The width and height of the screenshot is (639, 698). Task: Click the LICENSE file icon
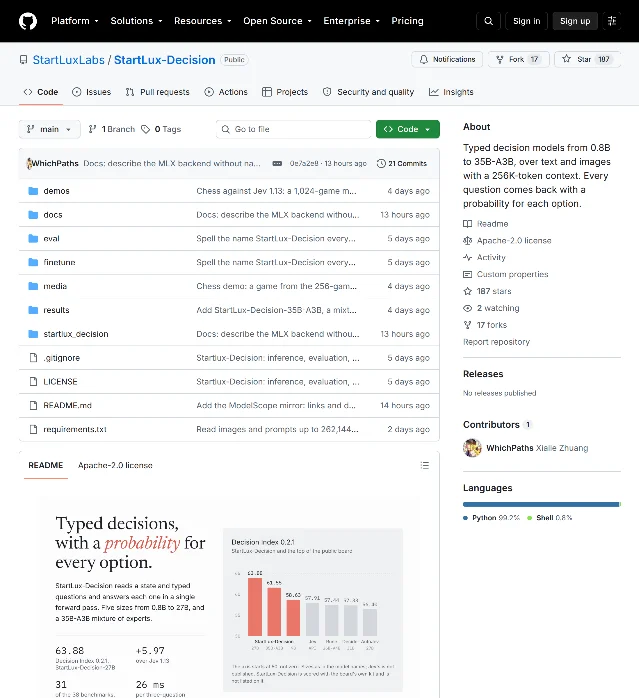(x=33, y=381)
